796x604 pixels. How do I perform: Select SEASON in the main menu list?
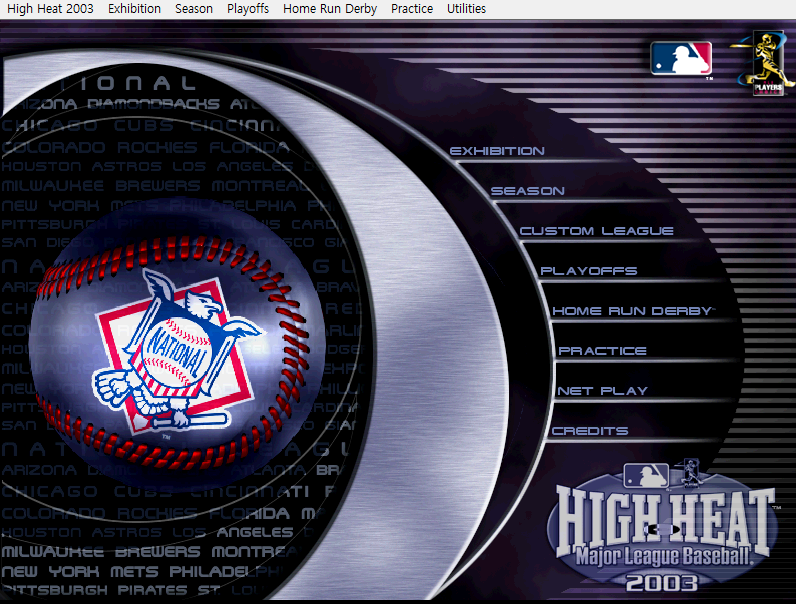pos(527,191)
